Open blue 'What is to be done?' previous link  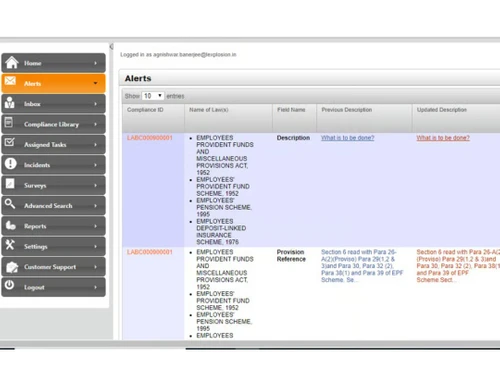click(348, 138)
